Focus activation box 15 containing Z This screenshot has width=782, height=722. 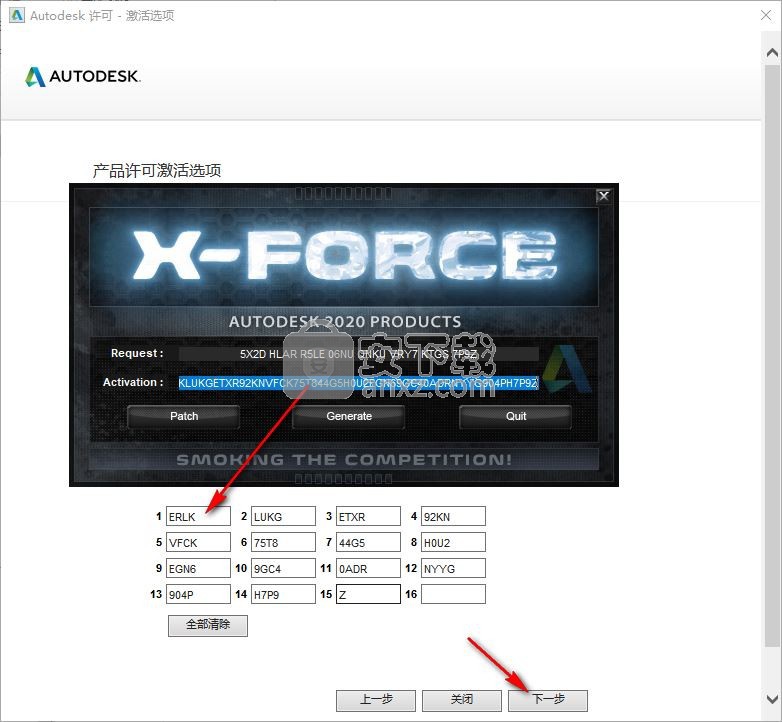(x=368, y=594)
